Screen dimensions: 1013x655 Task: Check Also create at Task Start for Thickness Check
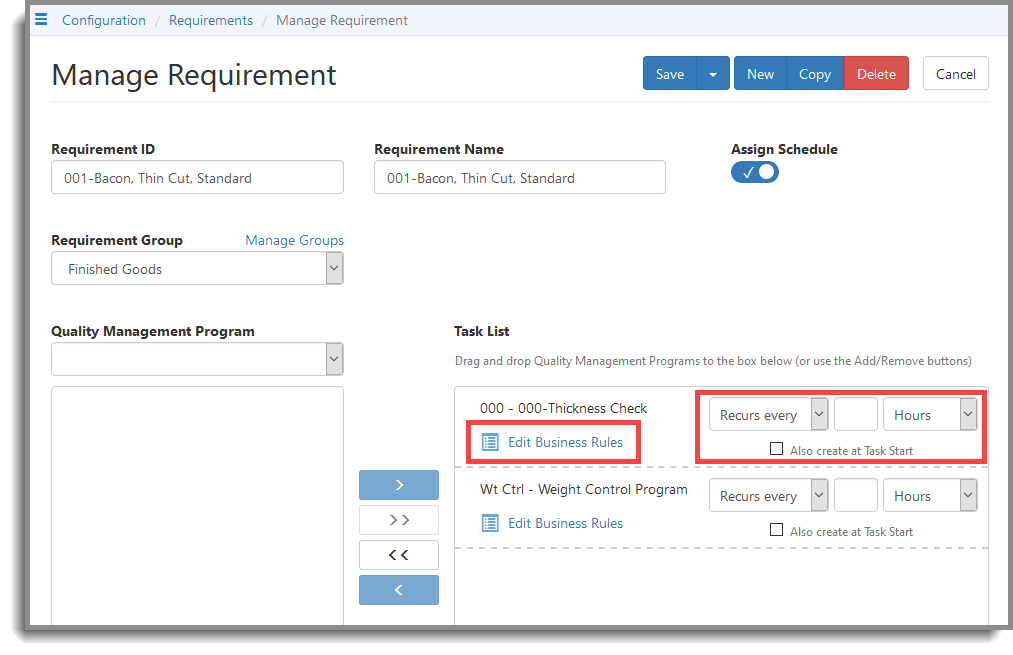(777, 448)
